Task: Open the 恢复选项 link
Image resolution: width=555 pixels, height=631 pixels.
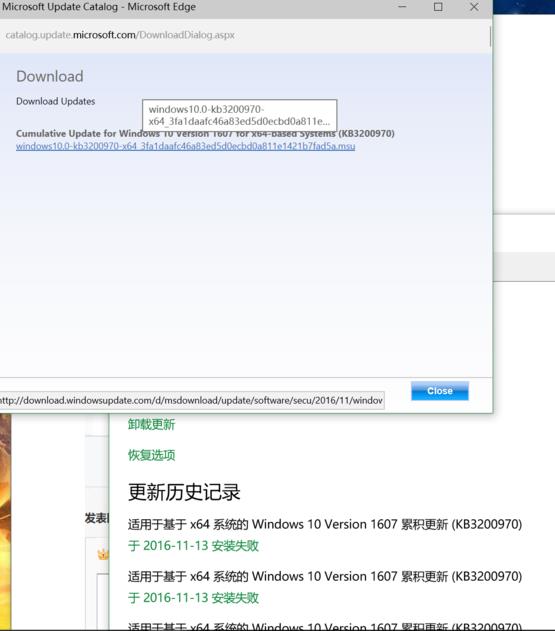Action: [x=151, y=455]
